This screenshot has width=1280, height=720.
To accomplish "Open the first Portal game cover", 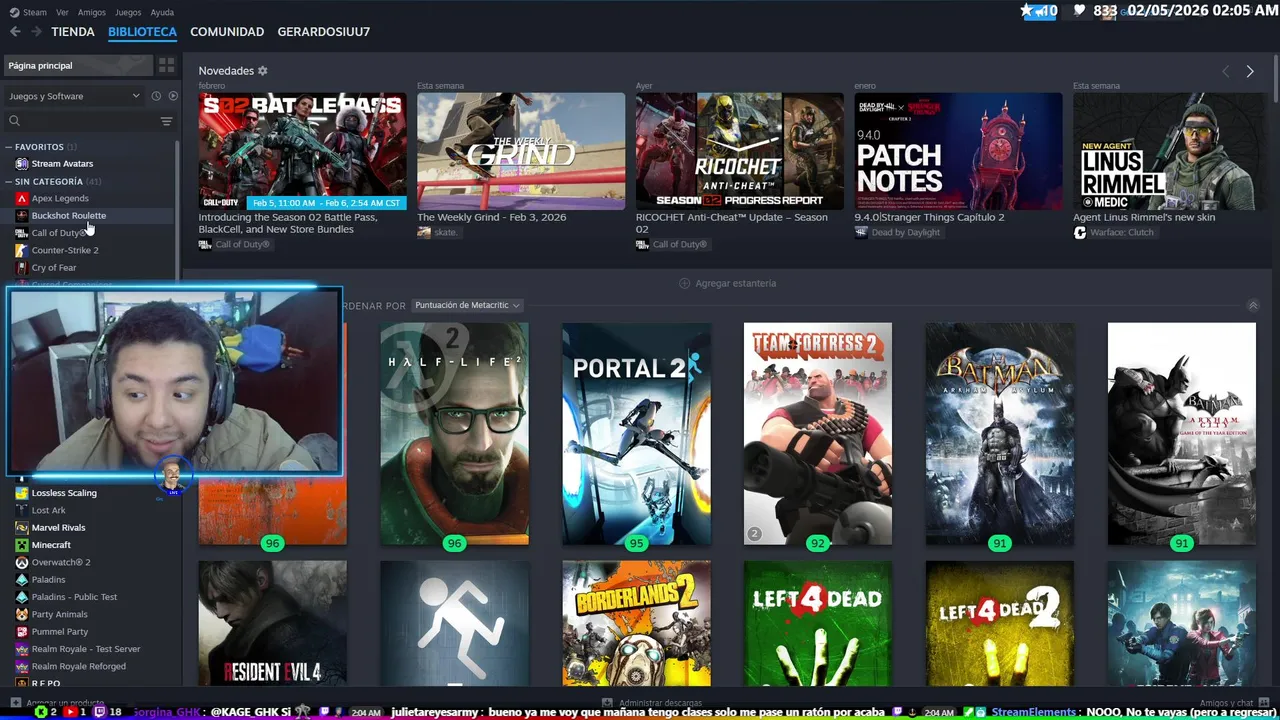I will point(454,623).
